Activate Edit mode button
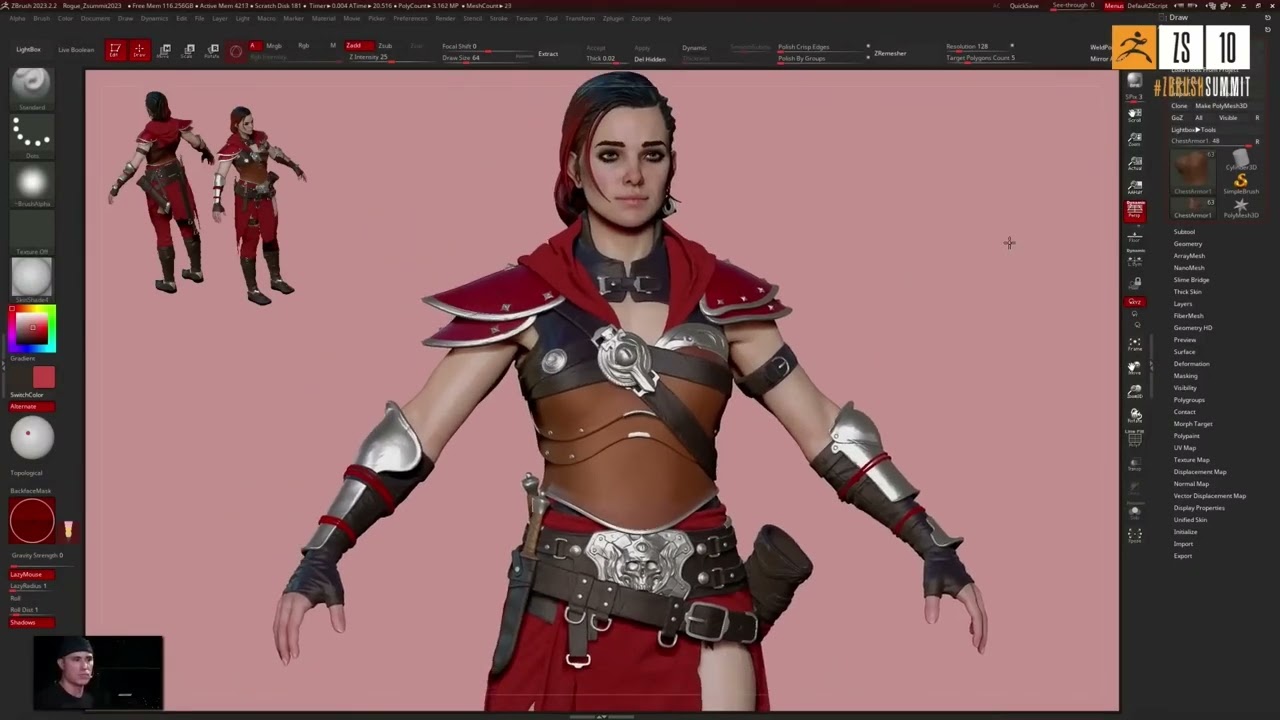Image resolution: width=1280 pixels, height=720 pixels. click(x=115, y=50)
